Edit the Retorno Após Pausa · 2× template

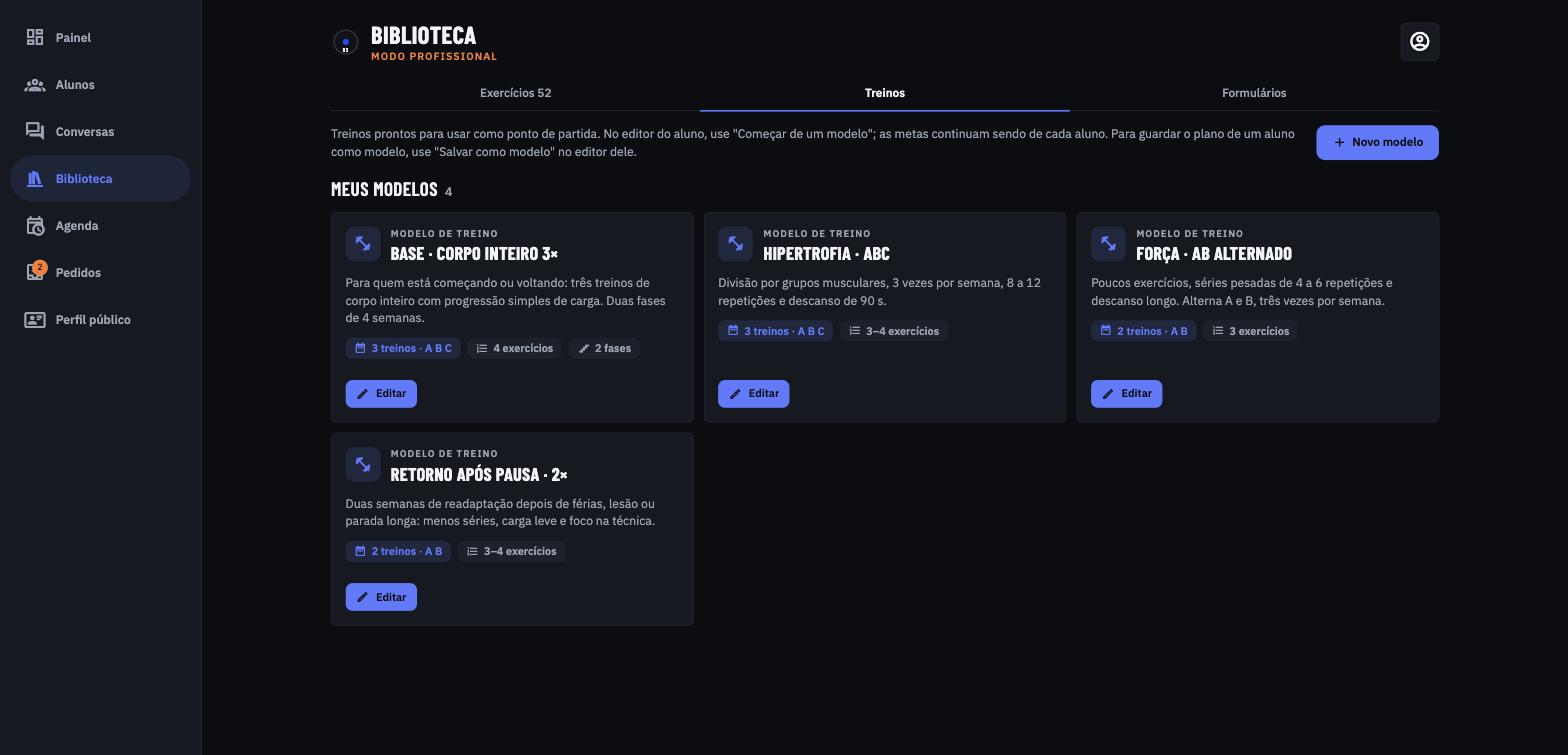(381, 597)
